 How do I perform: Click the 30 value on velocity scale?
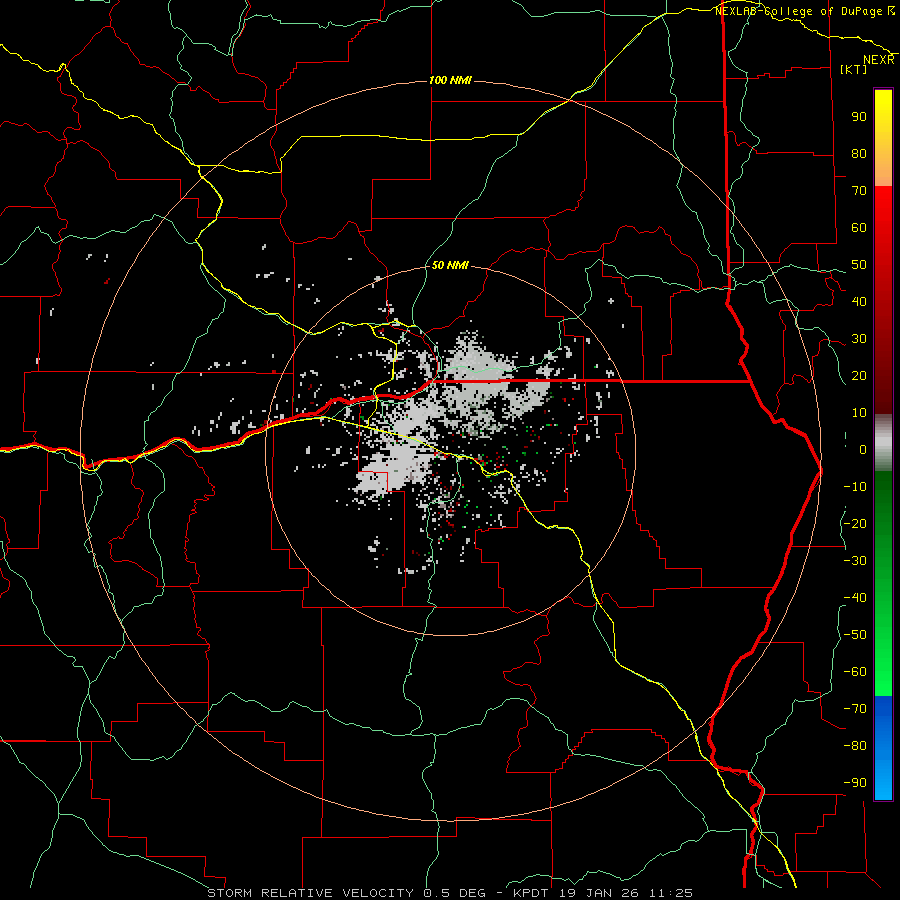point(859,339)
